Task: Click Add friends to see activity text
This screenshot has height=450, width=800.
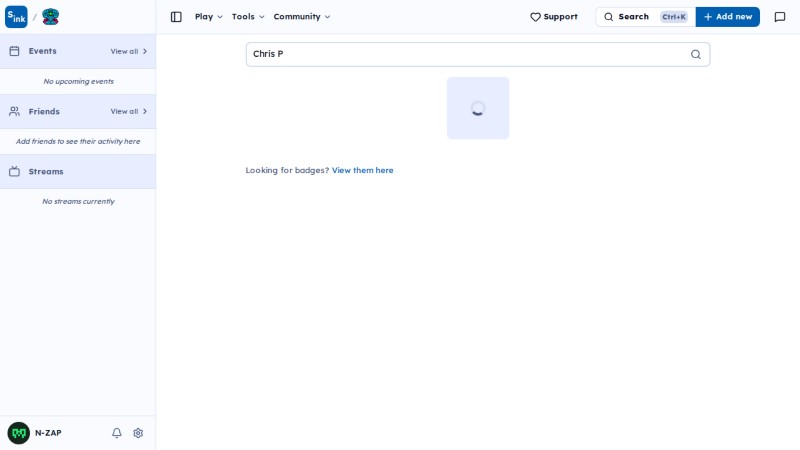Action: 78,141
